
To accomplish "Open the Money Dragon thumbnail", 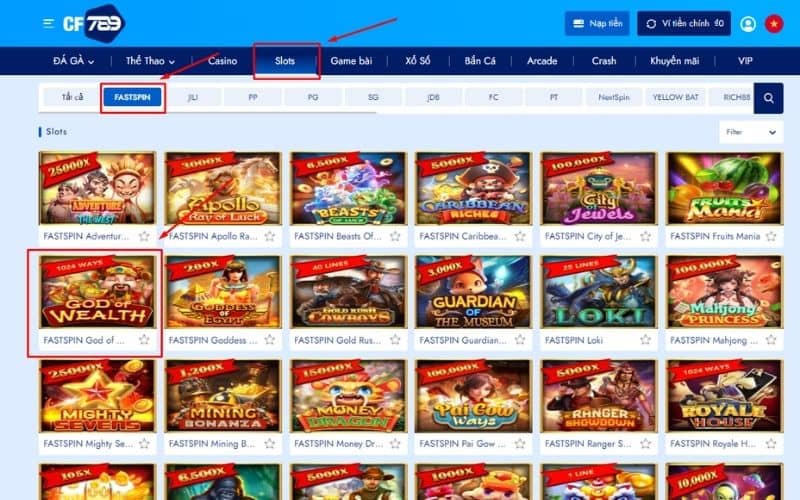I will pyautogui.click(x=348, y=396).
